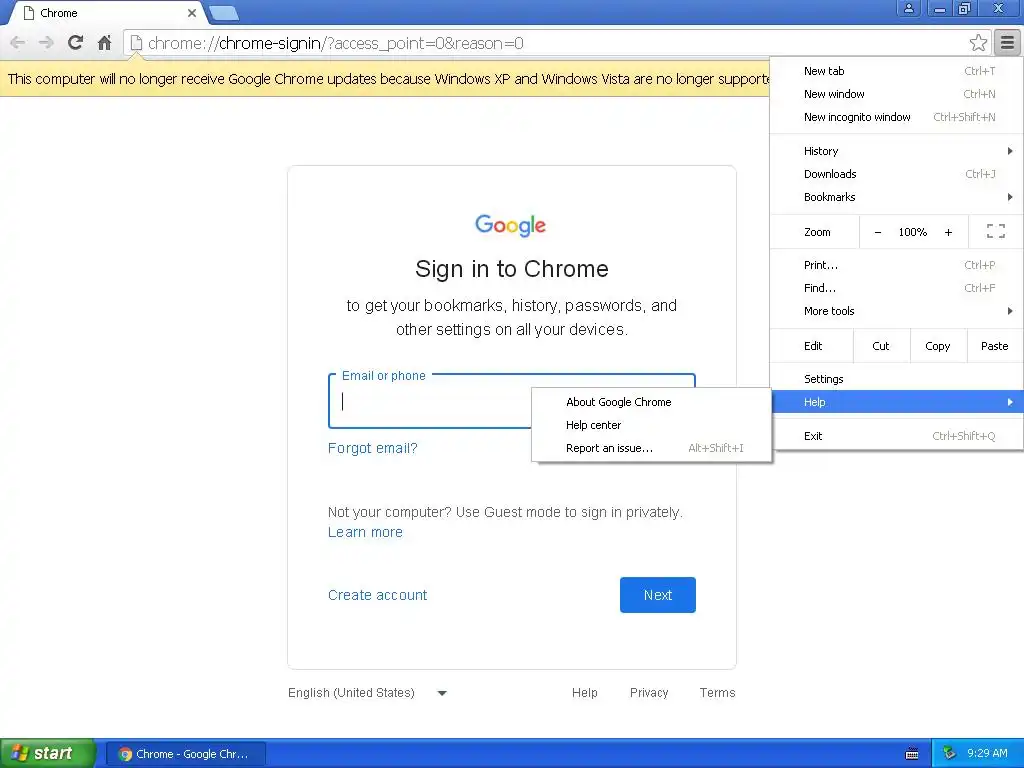Select Exit from the menu
This screenshot has height=768, width=1024.
click(x=896, y=436)
